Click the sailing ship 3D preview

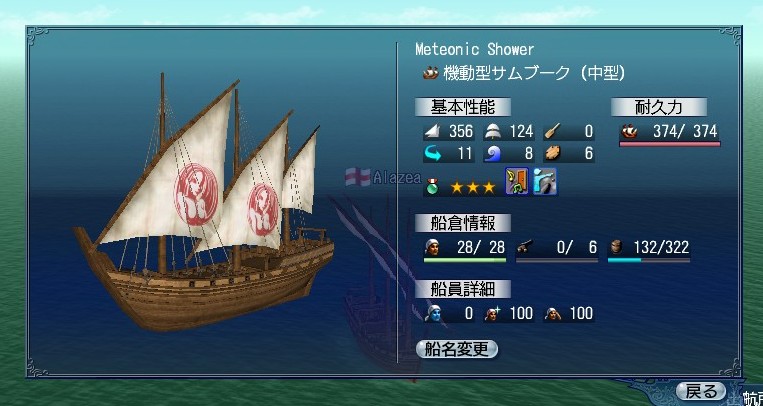[204, 204]
